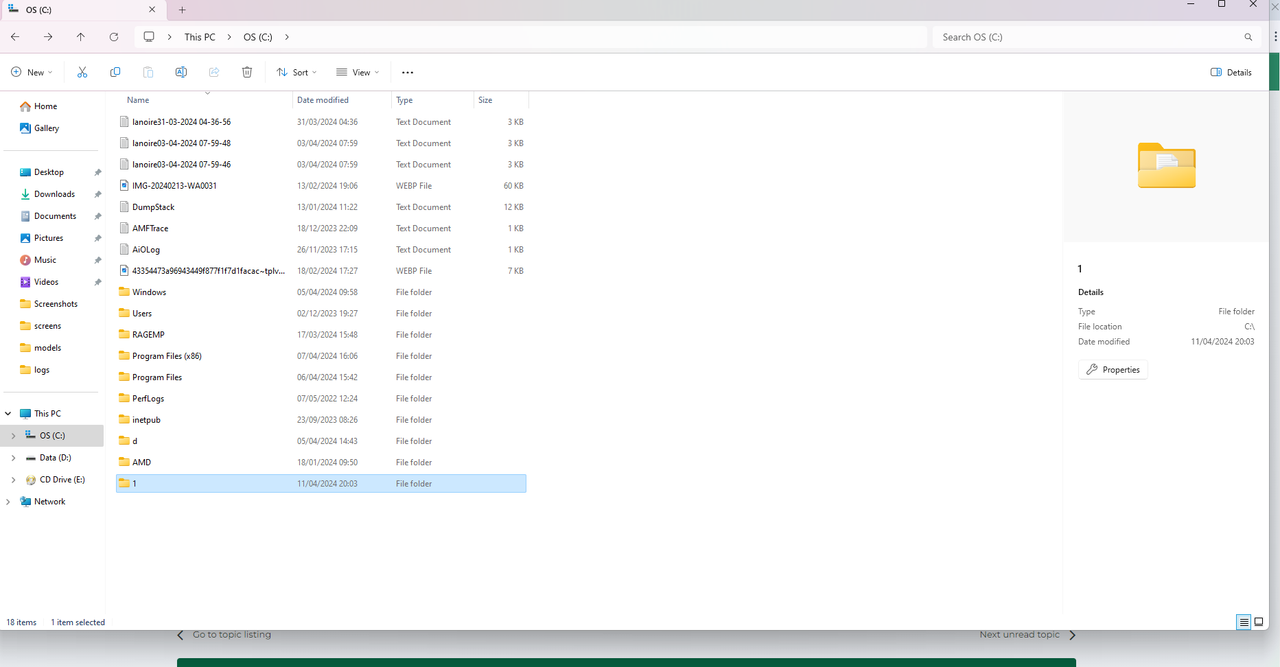This screenshot has width=1280, height=667.
Task: Click the Share icon in toolbar
Action: [x=214, y=72]
